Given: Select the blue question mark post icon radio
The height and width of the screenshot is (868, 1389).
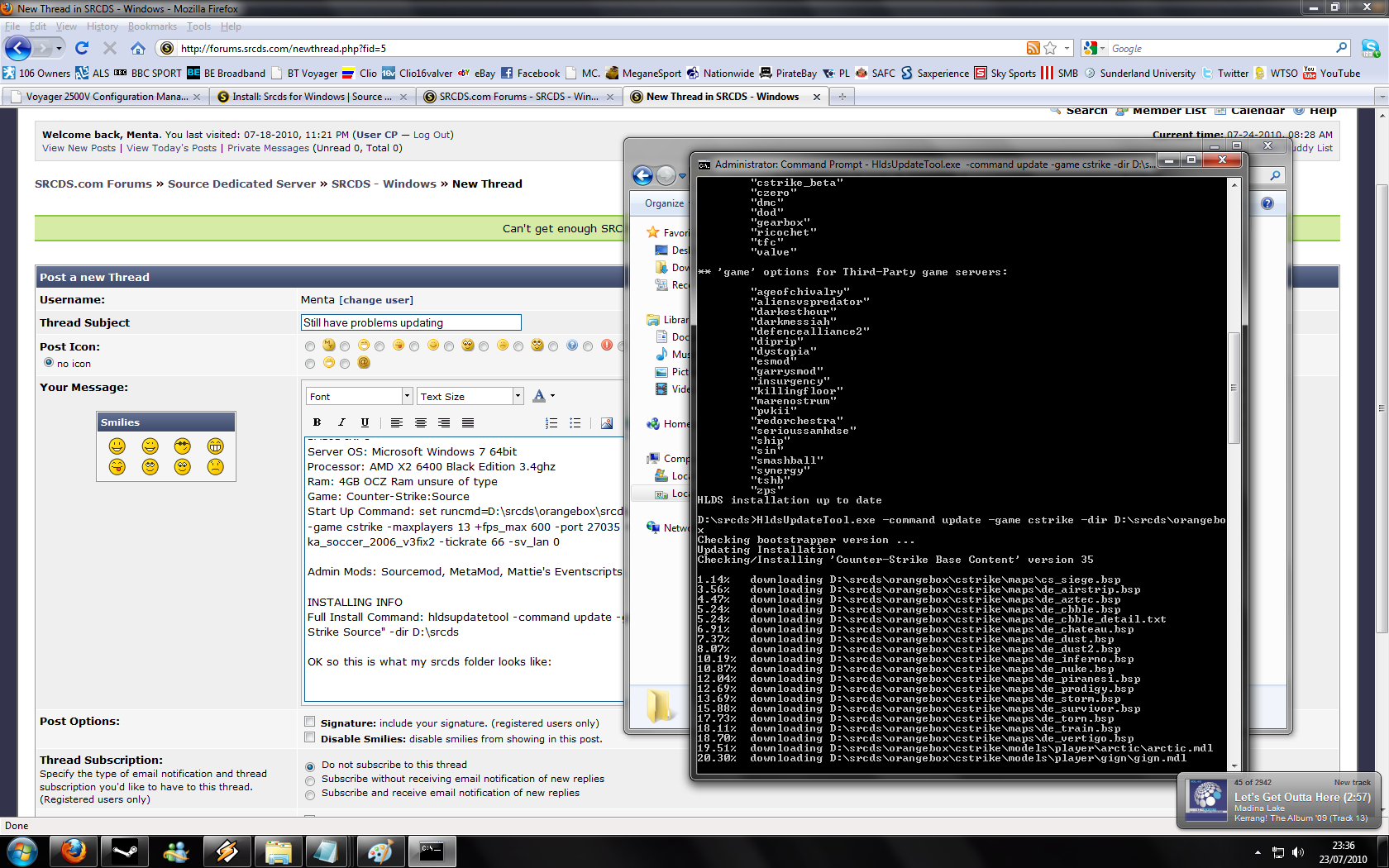Looking at the screenshot, I should [553, 346].
